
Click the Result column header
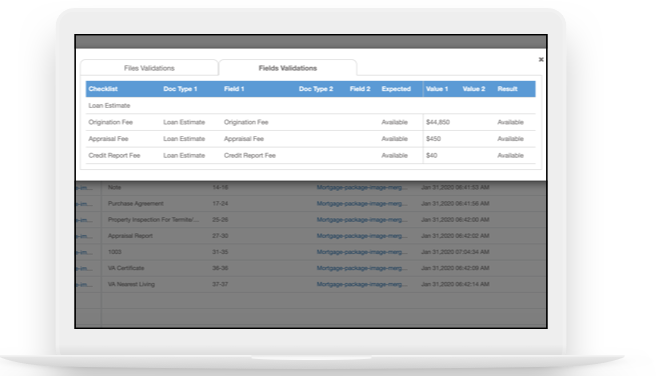[507, 89]
